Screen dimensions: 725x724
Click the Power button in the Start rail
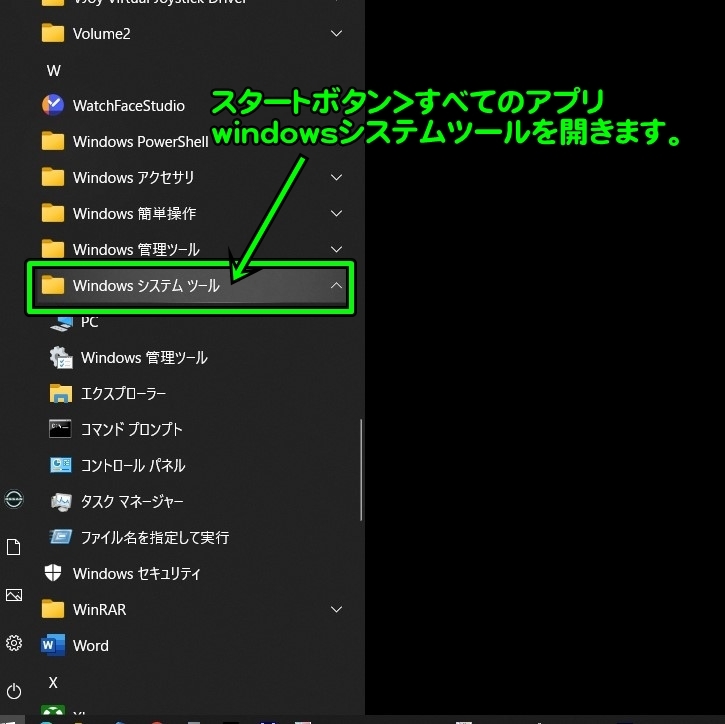tap(14, 691)
